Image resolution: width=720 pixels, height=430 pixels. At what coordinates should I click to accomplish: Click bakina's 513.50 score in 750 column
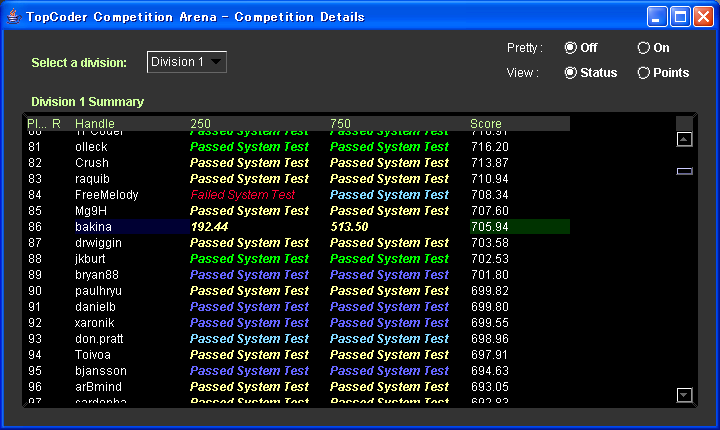pos(349,226)
